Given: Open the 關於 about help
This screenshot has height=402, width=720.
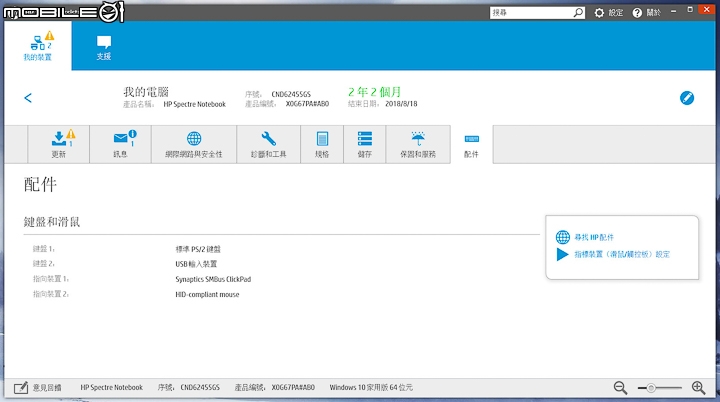Looking at the screenshot, I should 646,13.
